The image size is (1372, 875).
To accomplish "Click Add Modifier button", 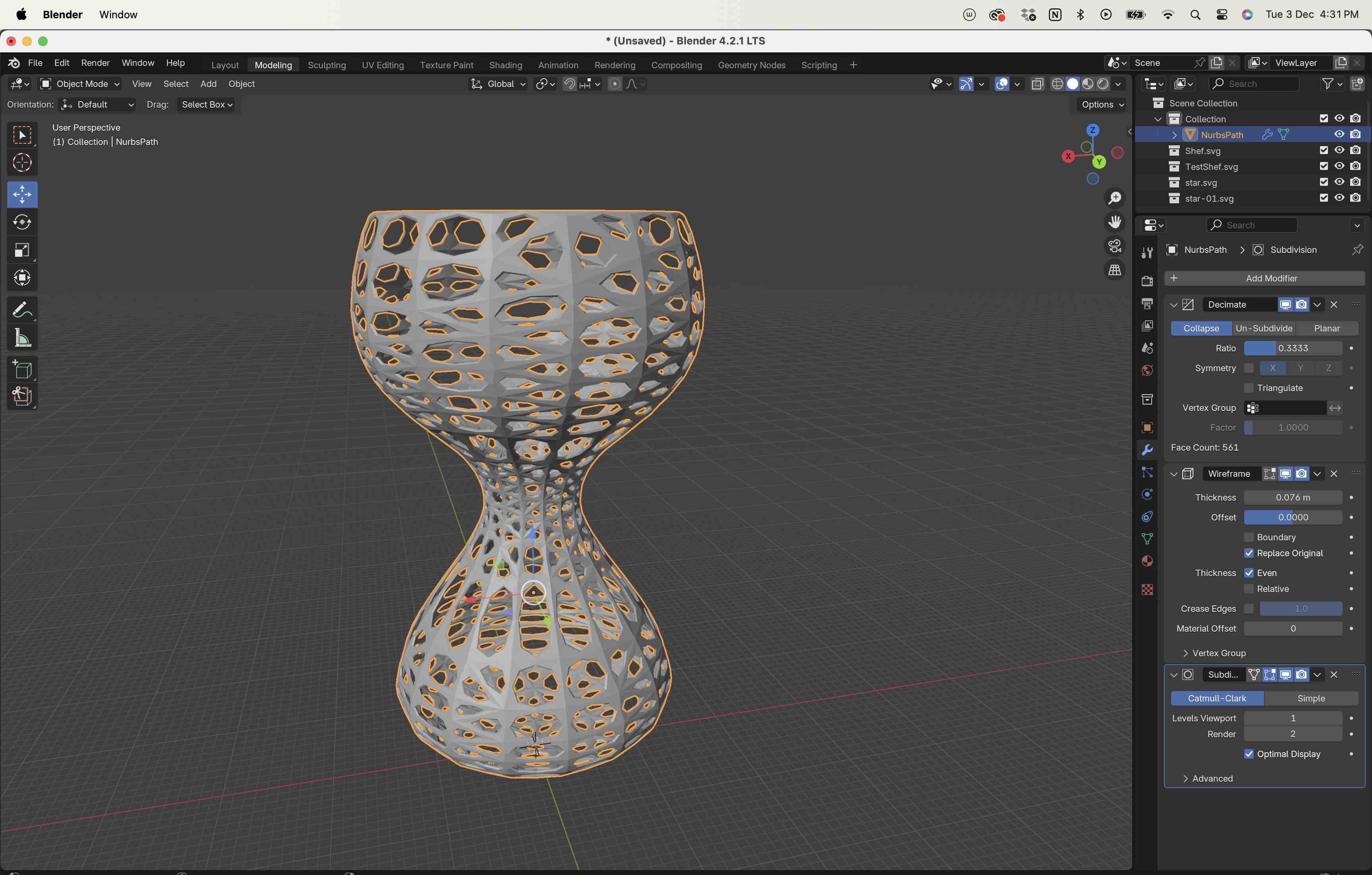I will (x=1264, y=278).
